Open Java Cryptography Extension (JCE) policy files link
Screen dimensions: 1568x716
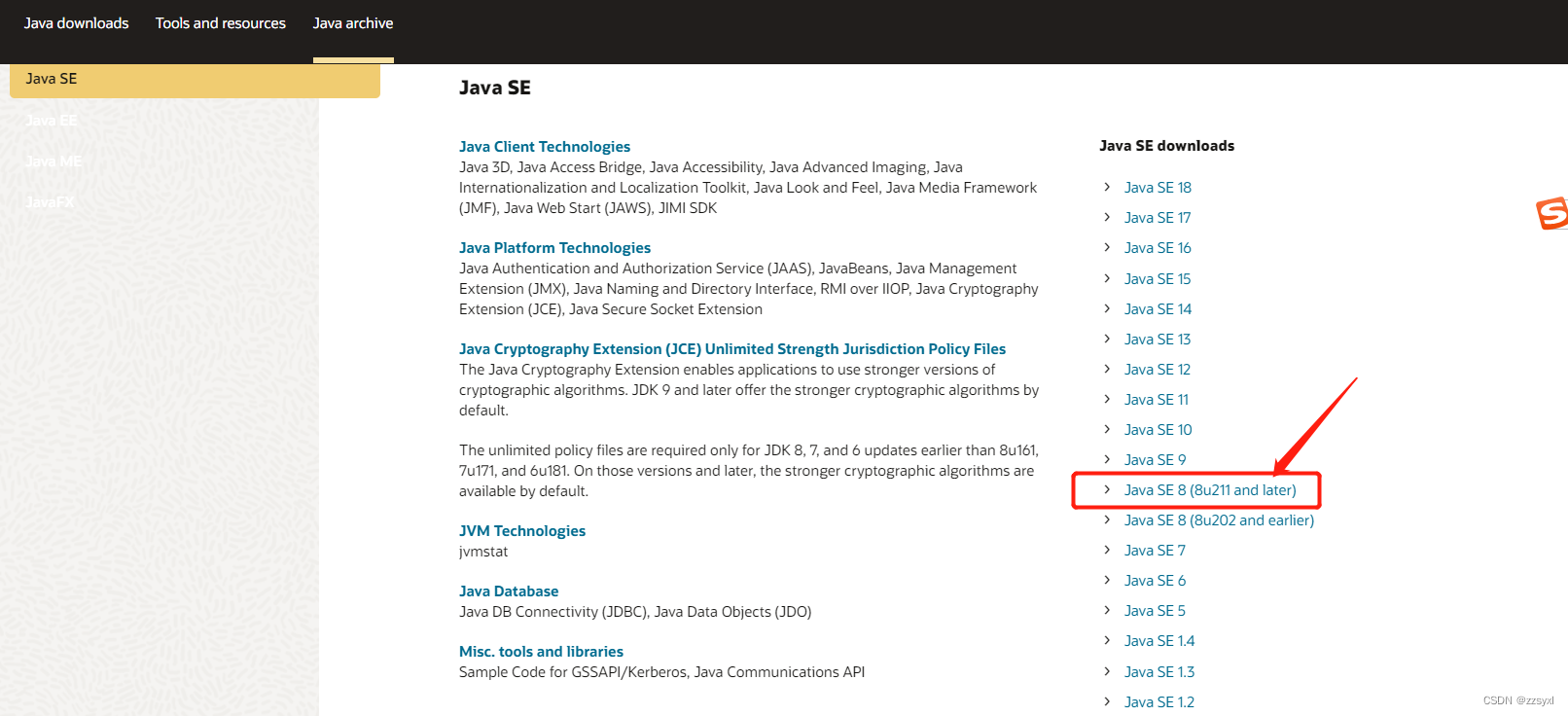[732, 349]
